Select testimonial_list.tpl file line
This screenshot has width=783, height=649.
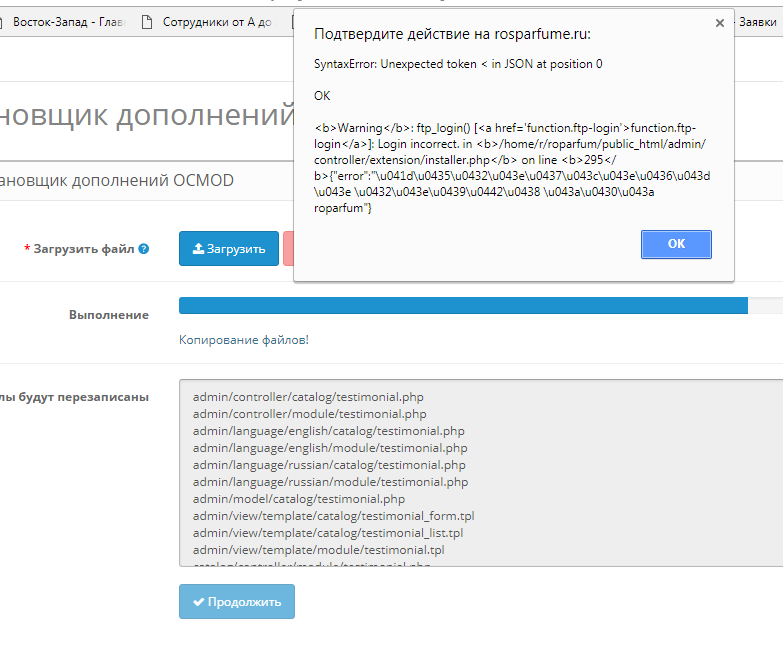[328, 533]
